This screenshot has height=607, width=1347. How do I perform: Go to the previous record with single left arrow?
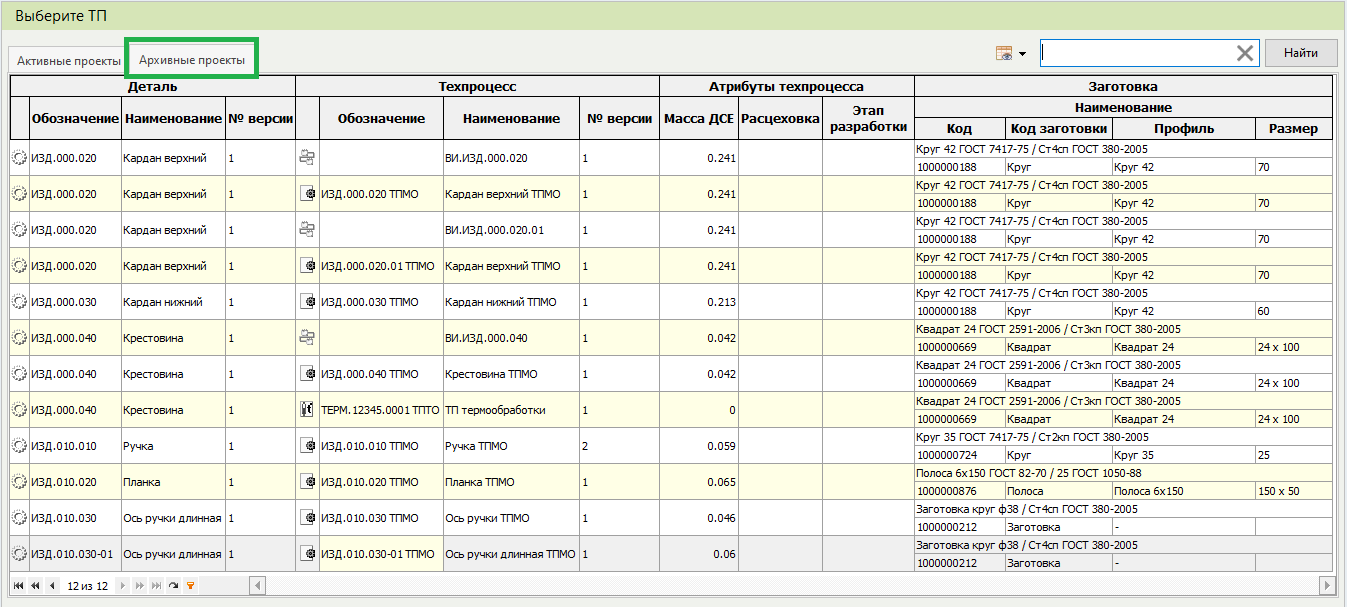tap(52, 586)
